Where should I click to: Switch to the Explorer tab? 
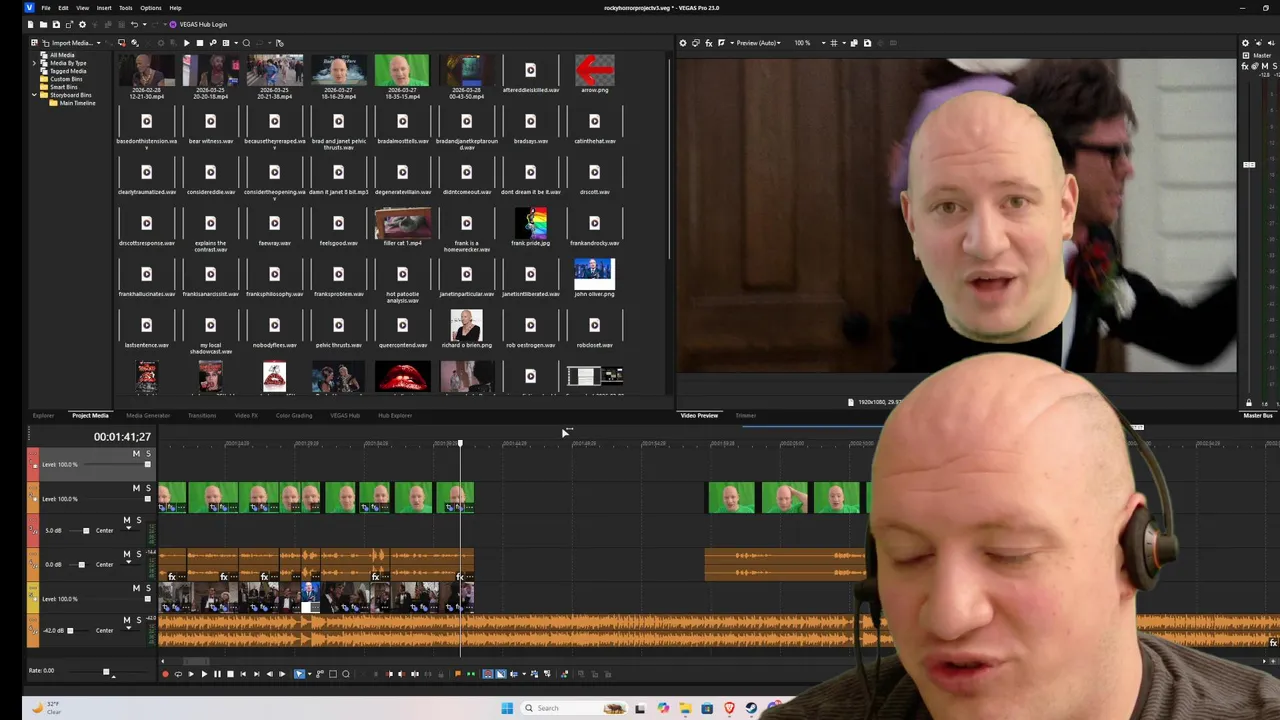tap(43, 415)
